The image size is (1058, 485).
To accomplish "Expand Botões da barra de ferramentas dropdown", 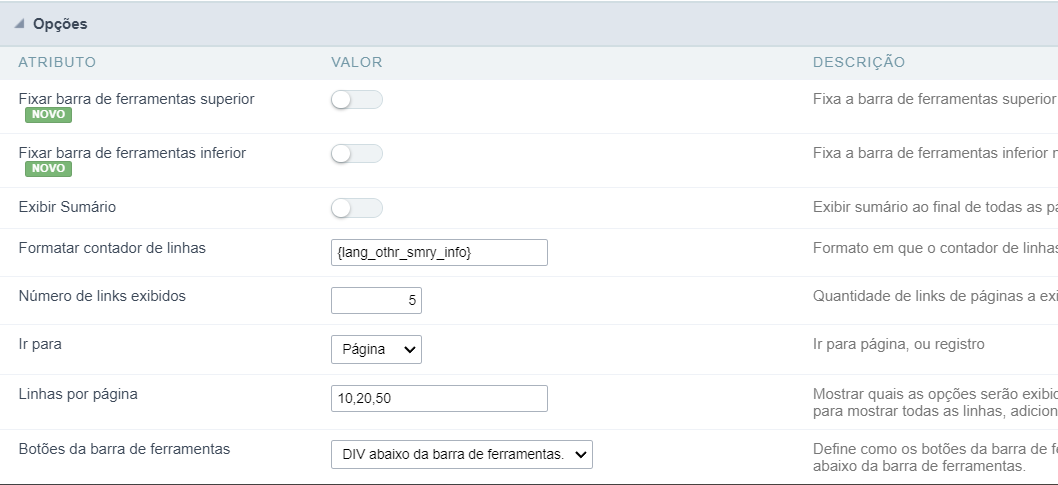I will click(461, 454).
